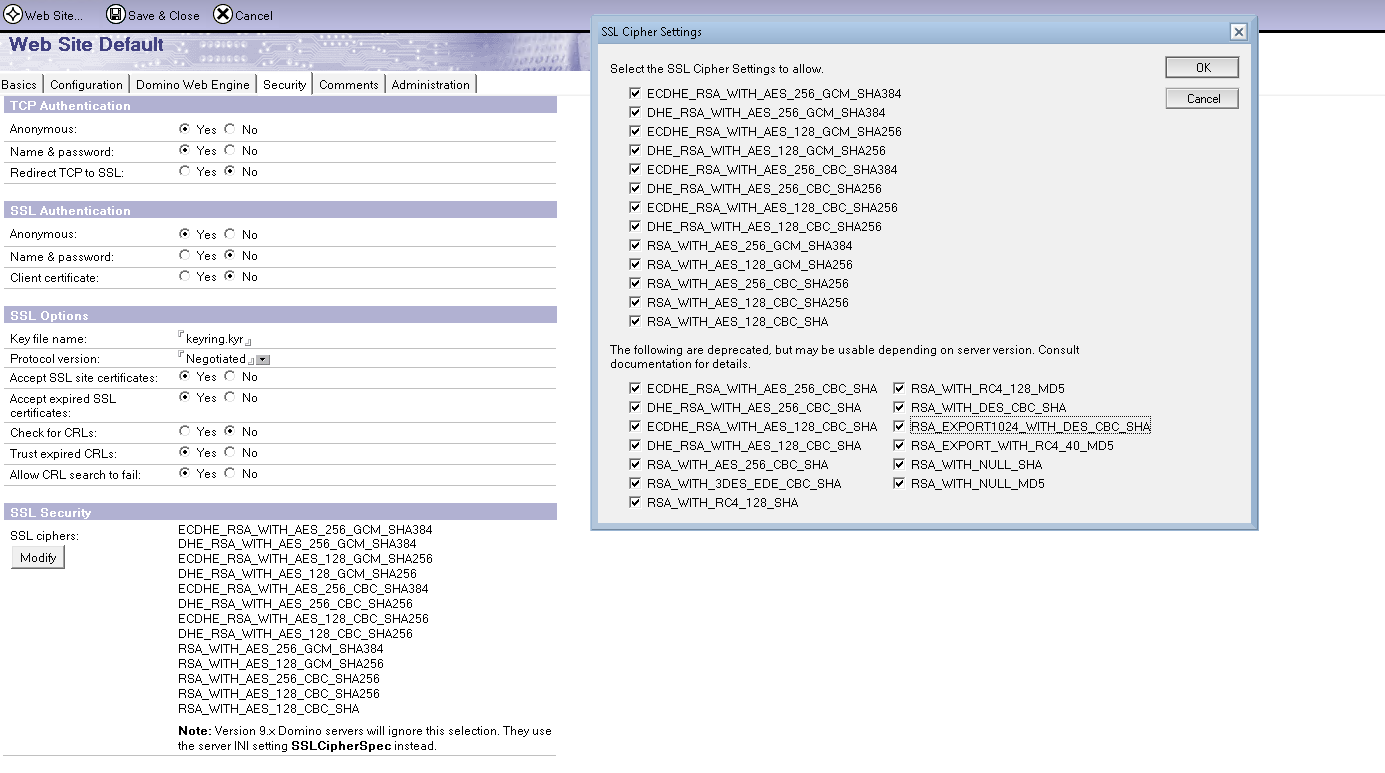Click Cancel button in cipher dialog

1202,99
